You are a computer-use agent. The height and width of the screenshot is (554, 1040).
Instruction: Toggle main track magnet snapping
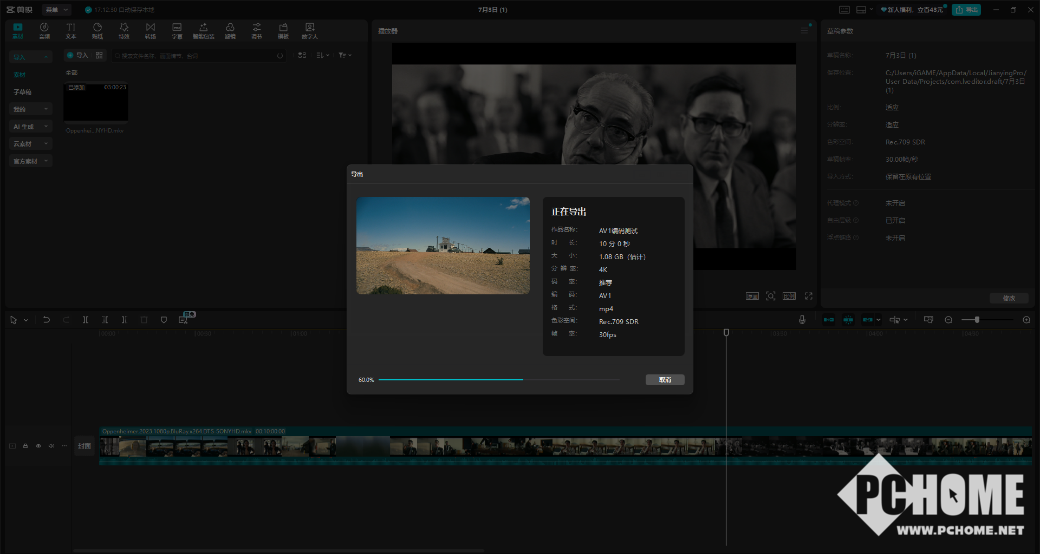[829, 320]
